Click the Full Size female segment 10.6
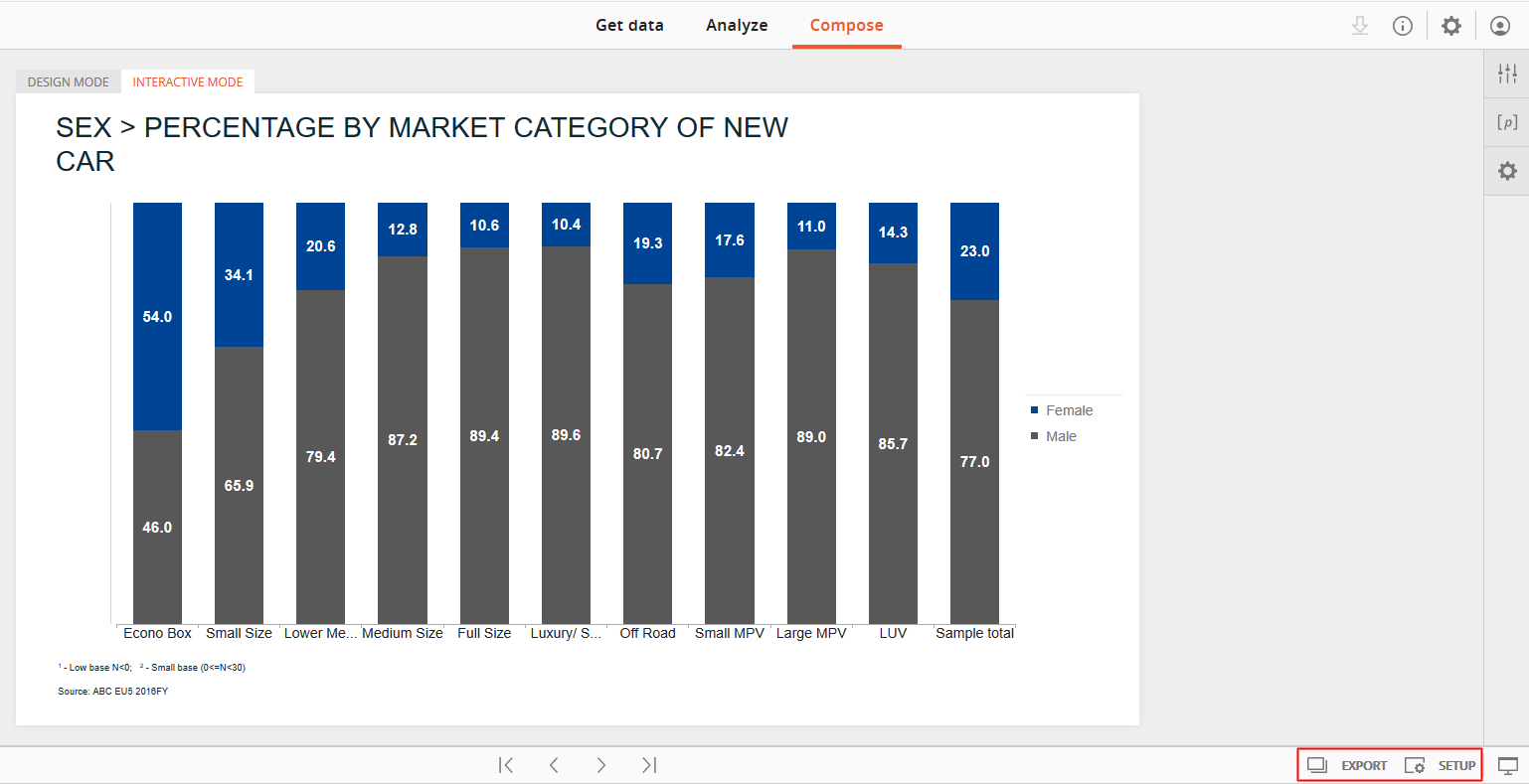Viewport: 1529px width, 784px height. click(x=484, y=225)
